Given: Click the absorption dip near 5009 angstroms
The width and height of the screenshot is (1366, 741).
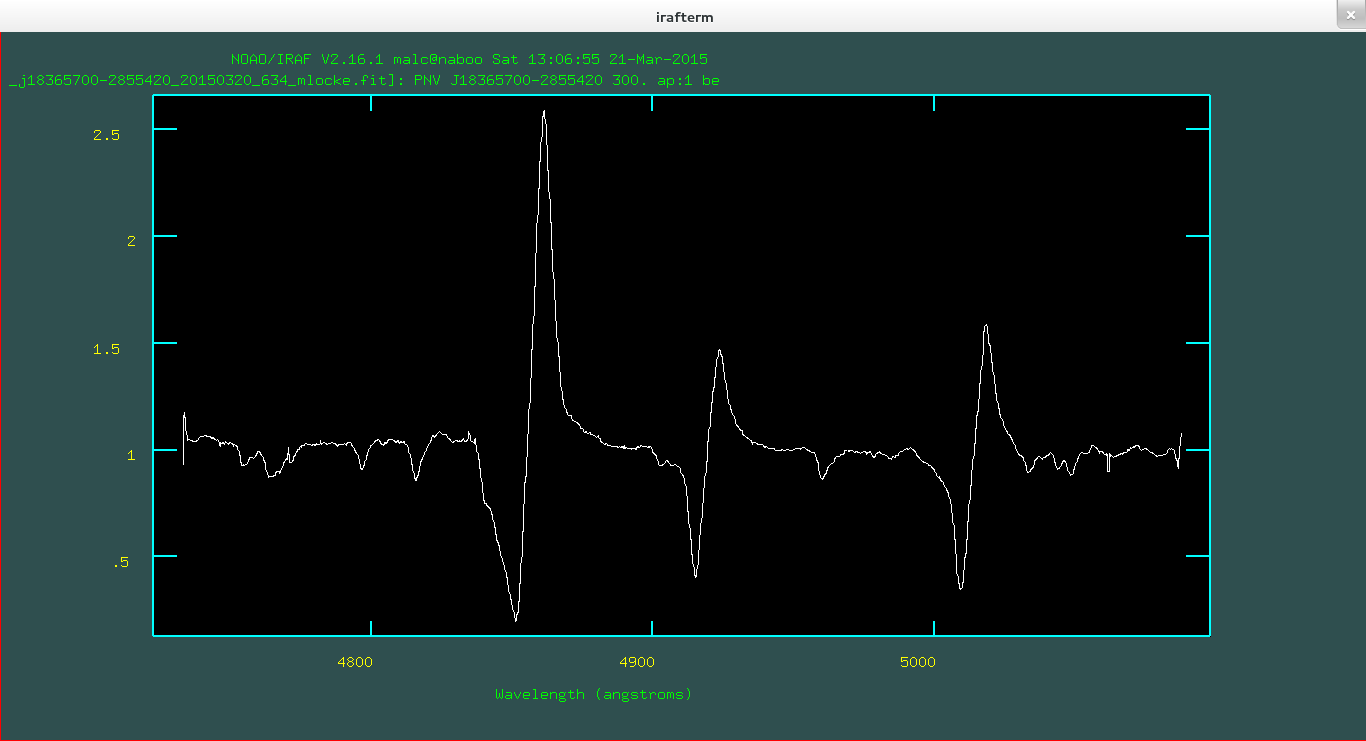Looking at the screenshot, I should click(x=960, y=587).
